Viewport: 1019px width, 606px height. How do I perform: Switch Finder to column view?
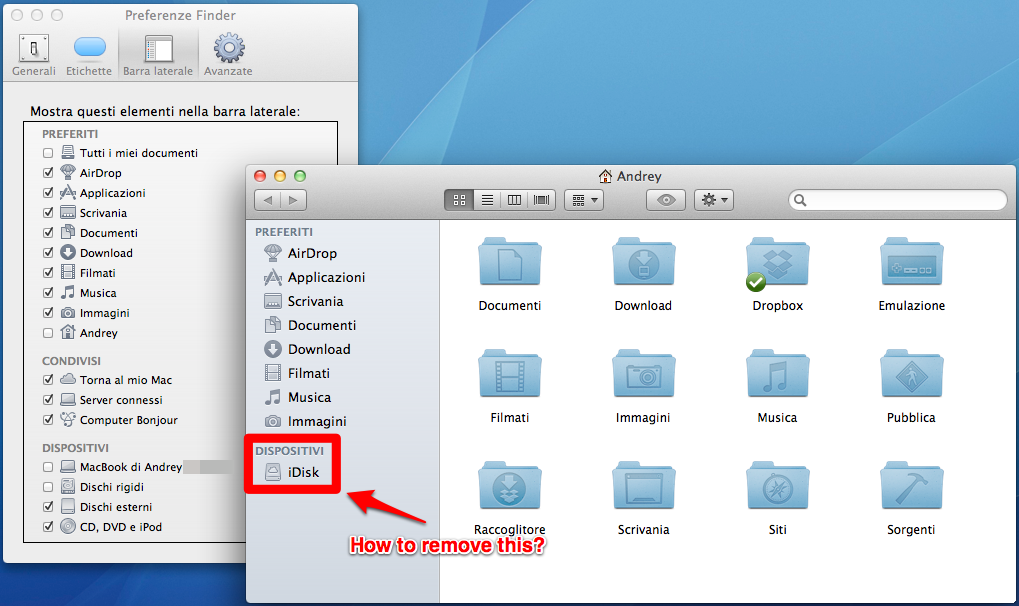(514, 200)
